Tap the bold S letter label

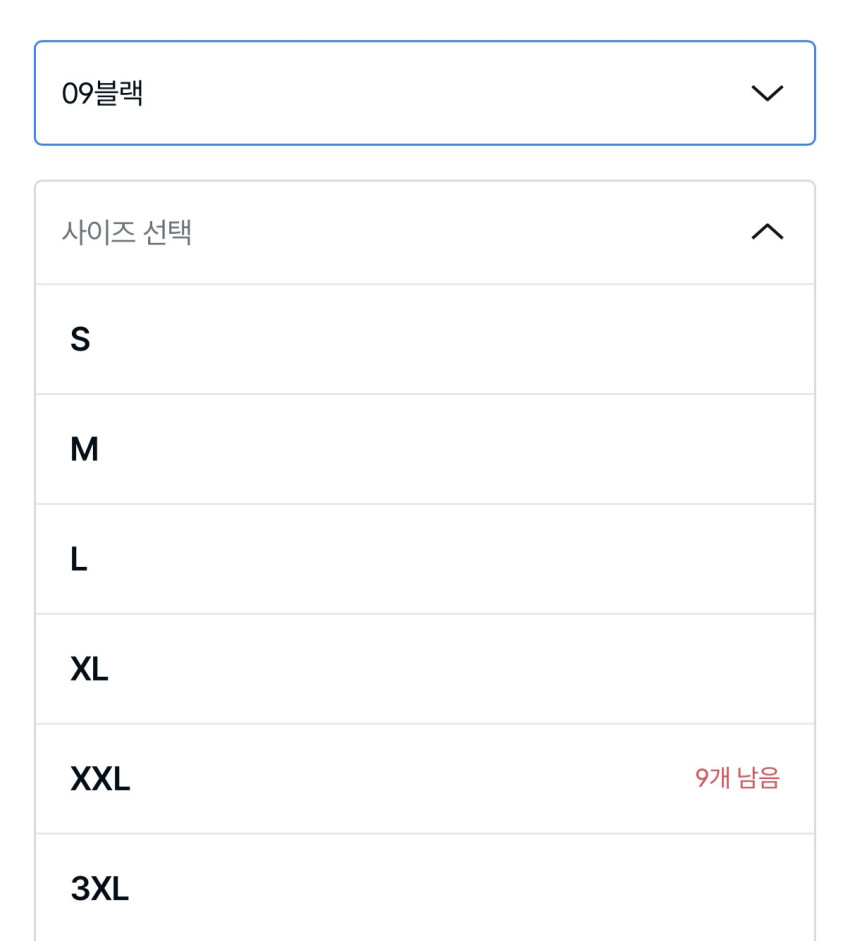(80, 340)
